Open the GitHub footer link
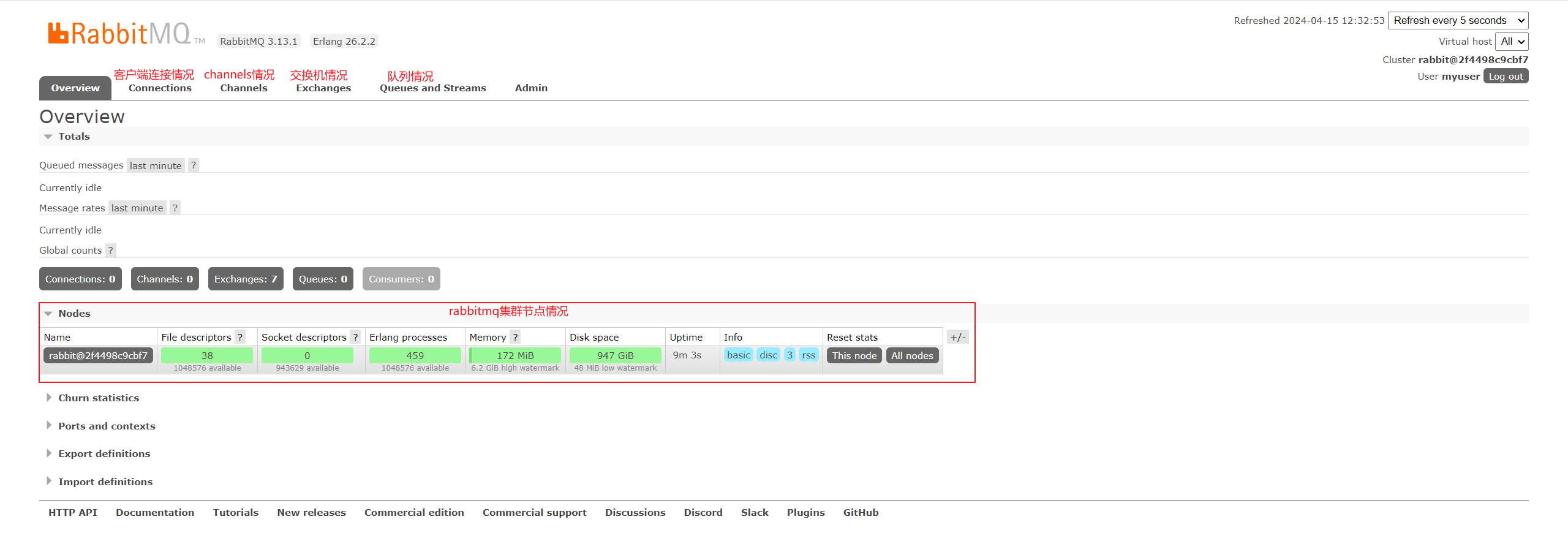1568x533 pixels. click(861, 513)
